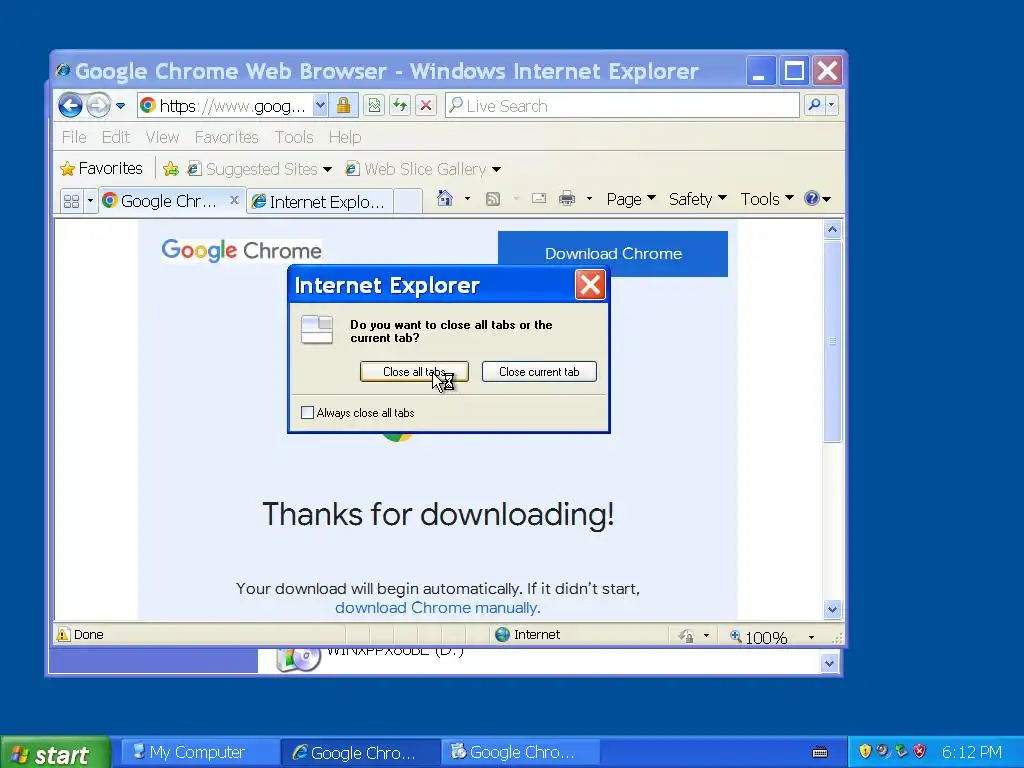Click the page scrollbar down arrow
The height and width of the screenshot is (768, 1024).
(832, 609)
